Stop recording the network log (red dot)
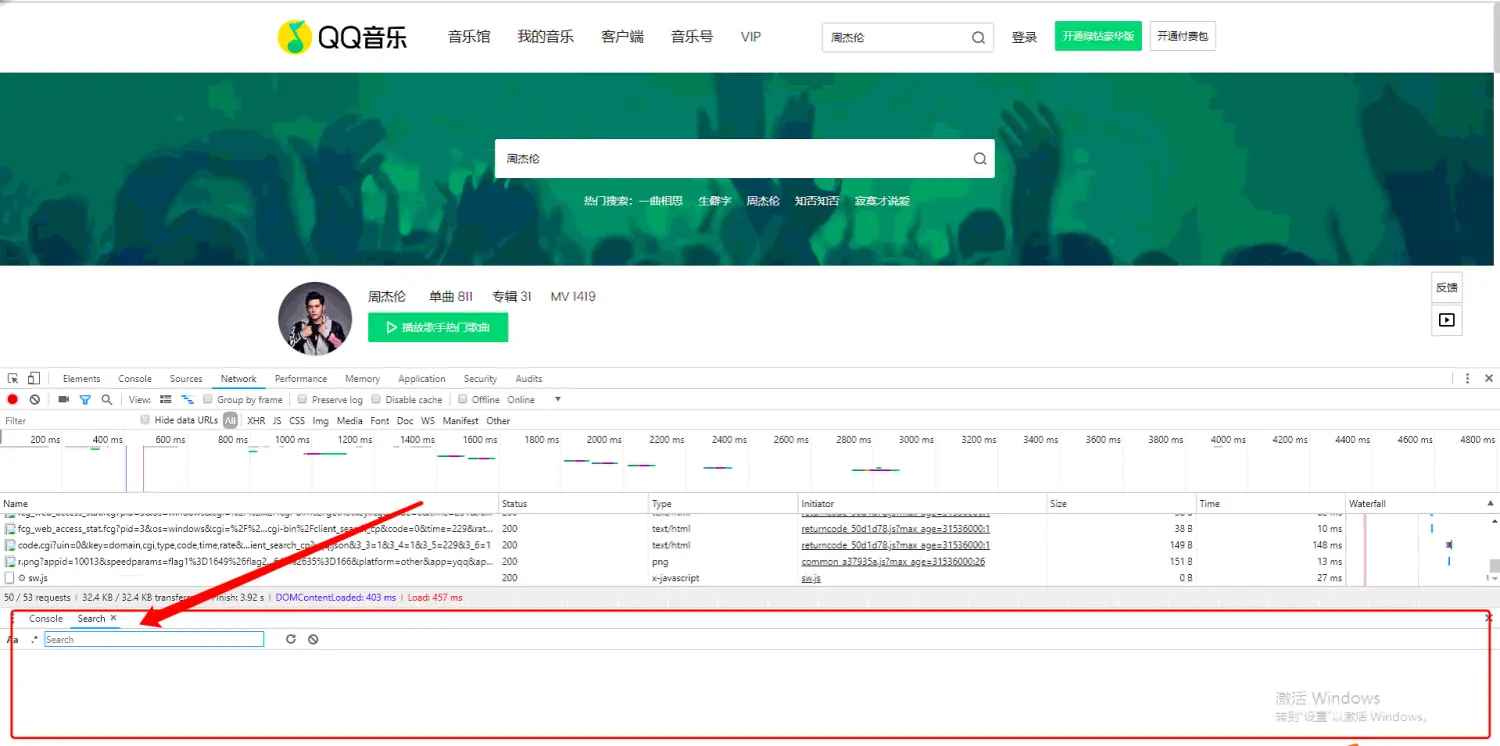 point(13,400)
